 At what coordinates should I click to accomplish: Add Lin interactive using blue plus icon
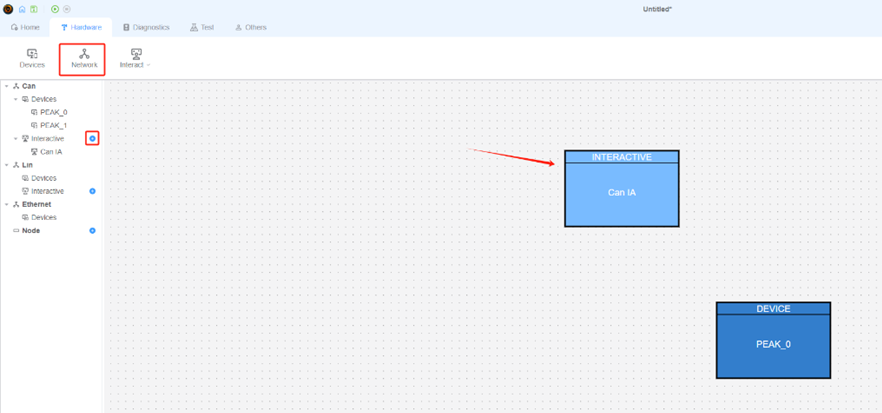(x=92, y=191)
